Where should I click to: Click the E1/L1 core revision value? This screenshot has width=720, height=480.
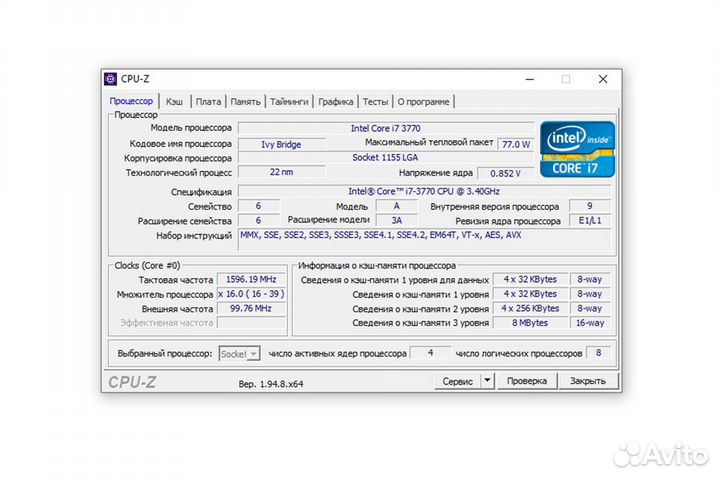click(590, 220)
